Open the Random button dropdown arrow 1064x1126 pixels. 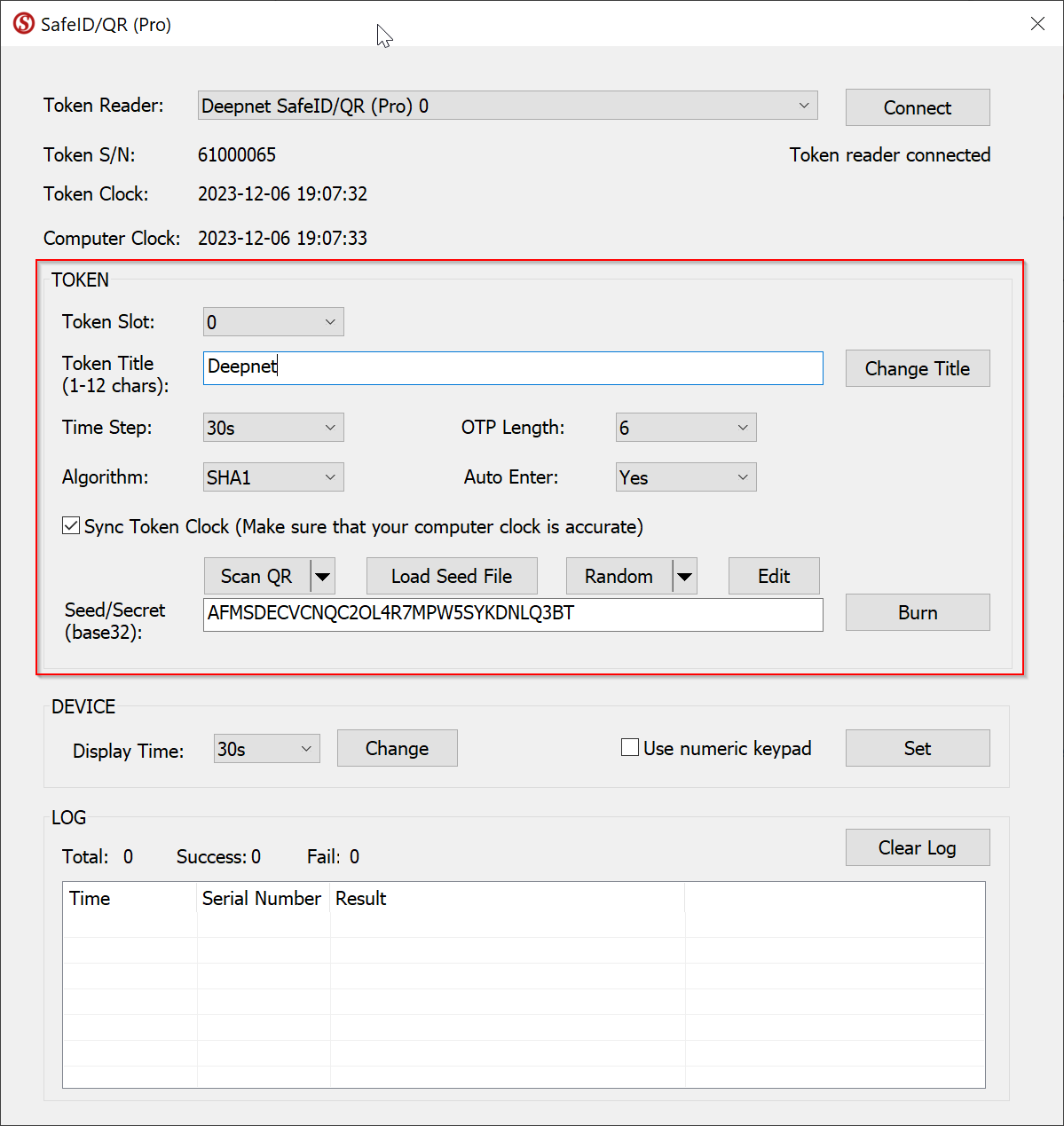coord(684,577)
